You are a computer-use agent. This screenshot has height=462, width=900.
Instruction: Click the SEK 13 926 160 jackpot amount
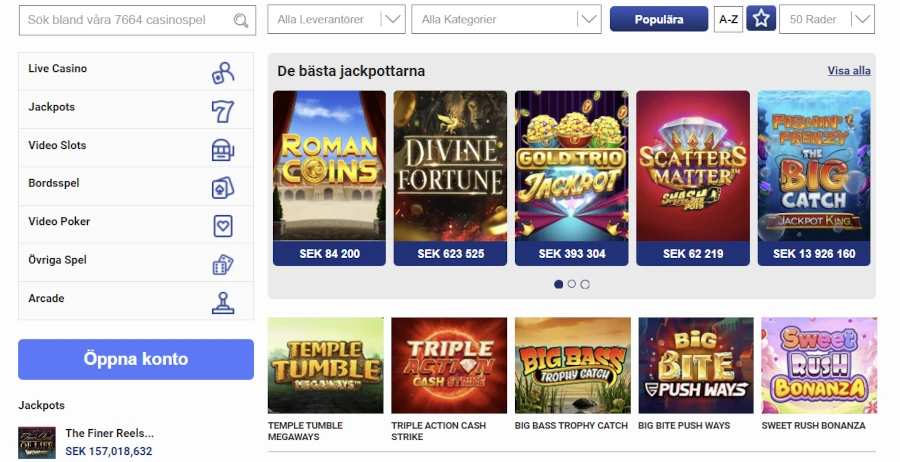814,254
